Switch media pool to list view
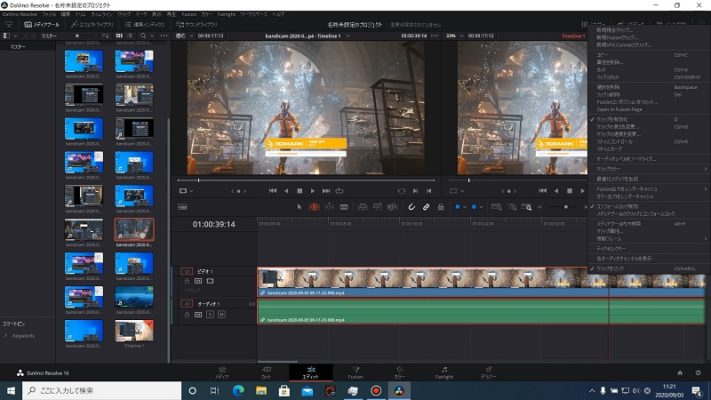This screenshot has width=711, height=400. [x=130, y=35]
